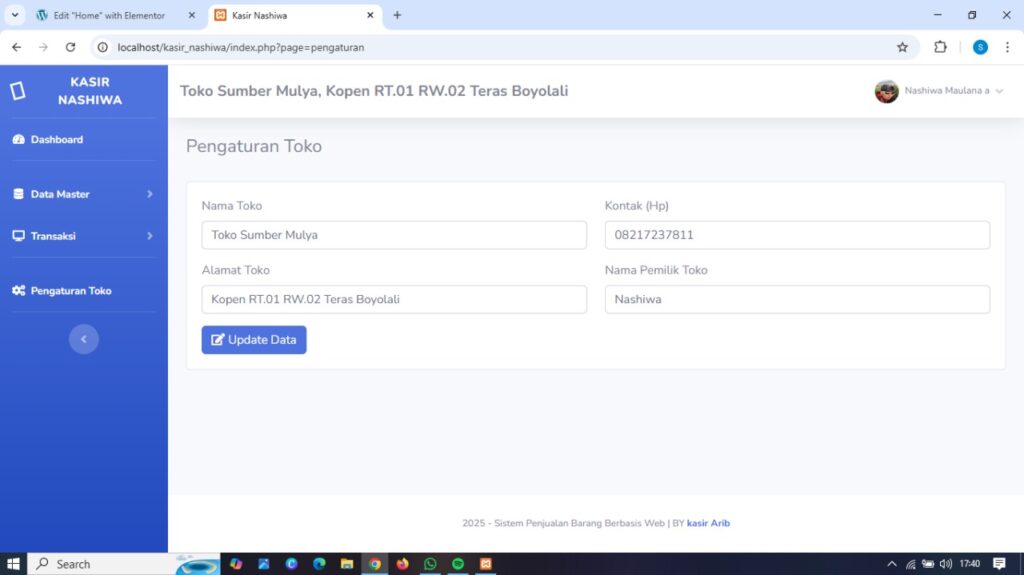1024x575 pixels.
Task: Collapse the sidebar with round arrow toggle
Action: click(x=84, y=339)
